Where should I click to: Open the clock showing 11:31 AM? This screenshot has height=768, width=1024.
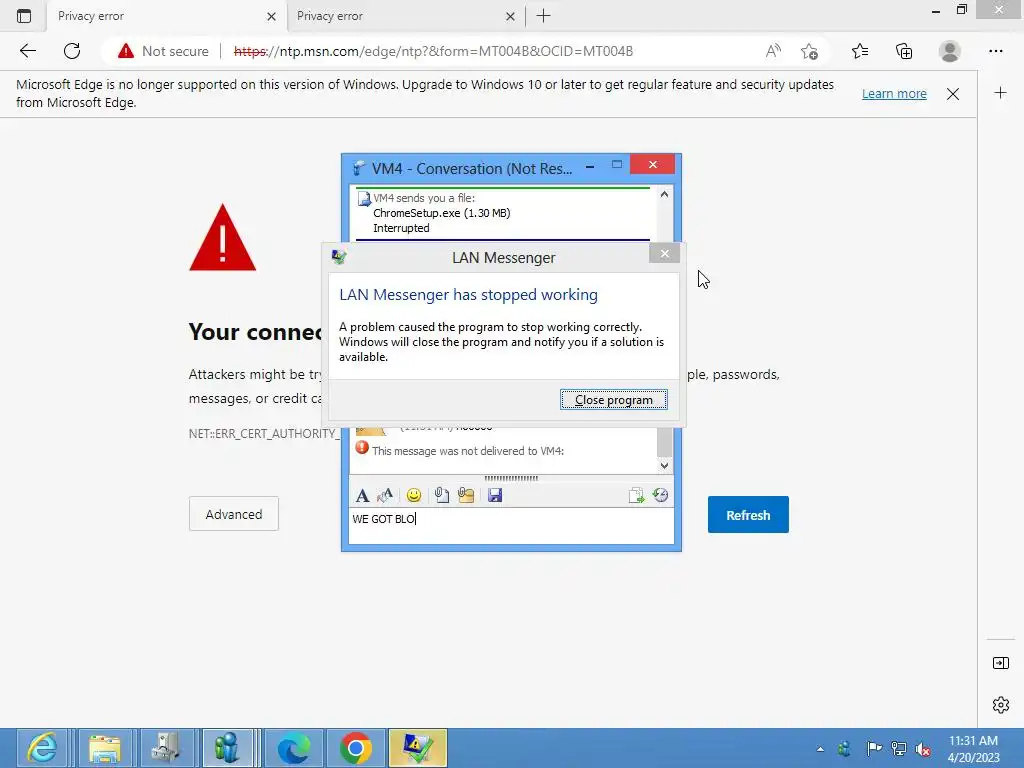click(x=973, y=749)
